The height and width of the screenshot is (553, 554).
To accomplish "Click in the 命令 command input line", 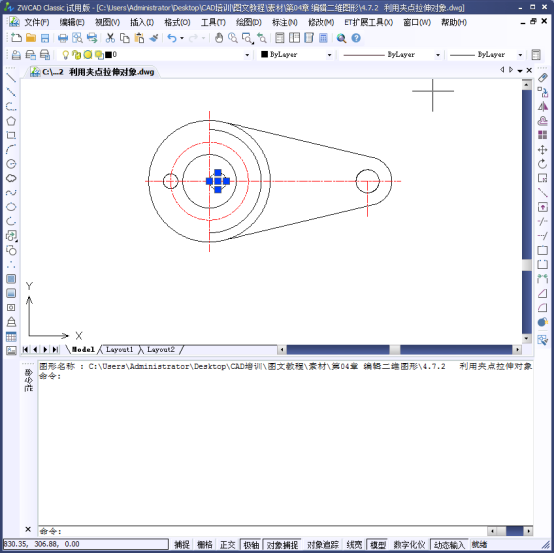I will pos(261,531).
